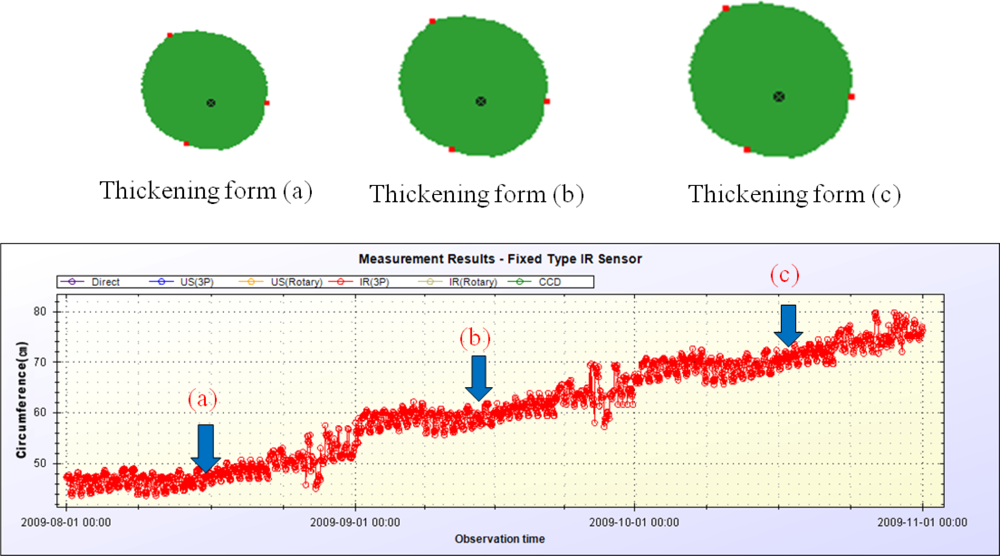Click the 70 value on y-axis
1000x556 pixels.
[x=40, y=362]
